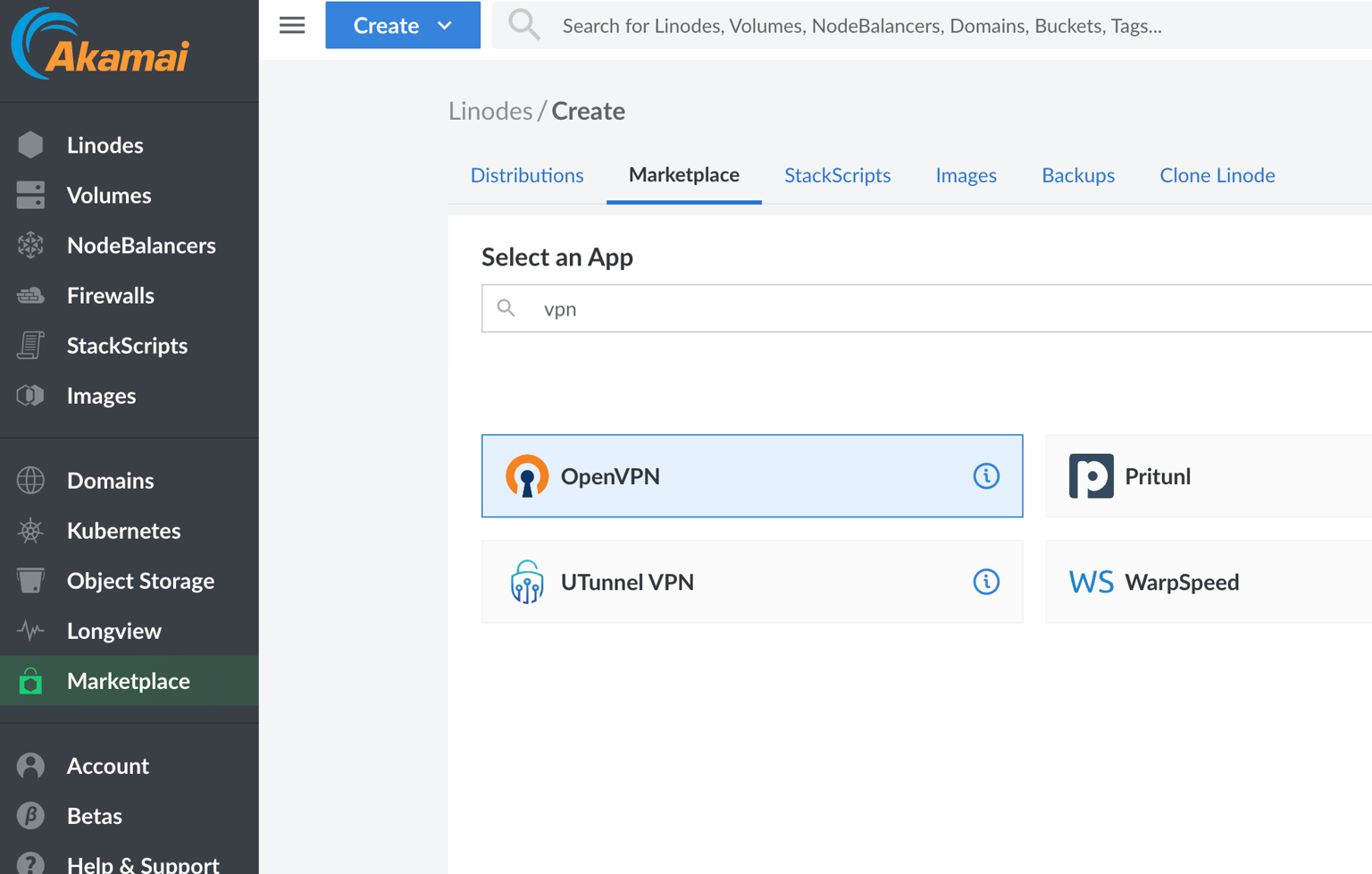Click the Marketplace bag icon
This screenshot has height=874, width=1372.
(30, 681)
